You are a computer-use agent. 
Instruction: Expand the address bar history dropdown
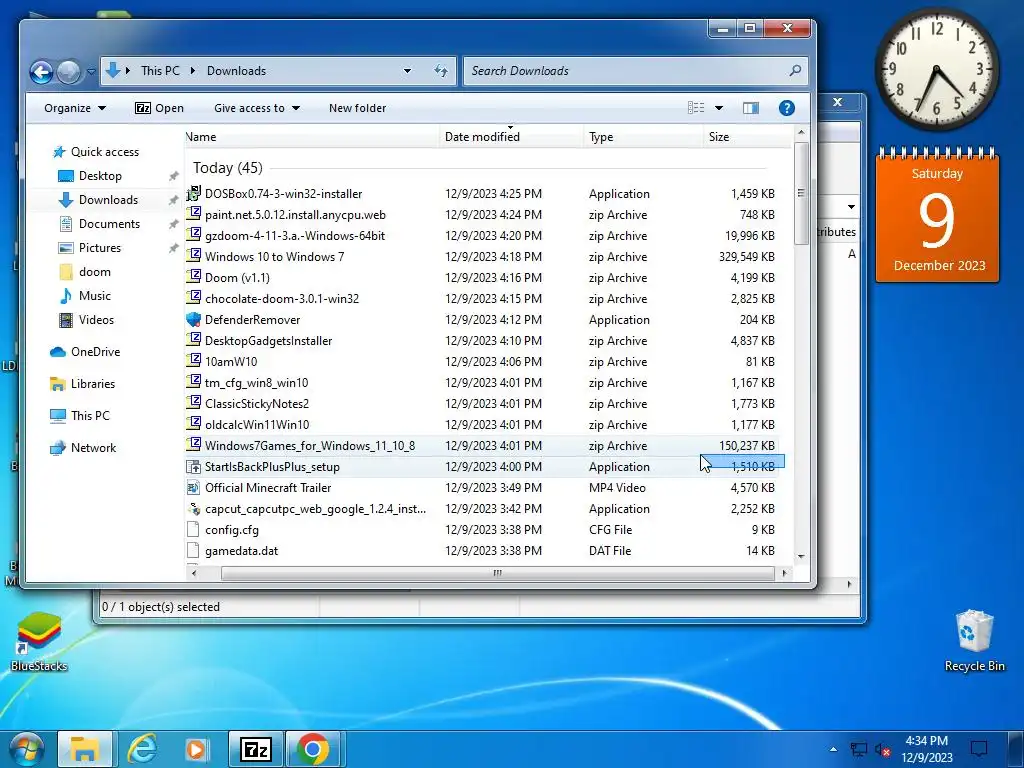click(x=408, y=71)
